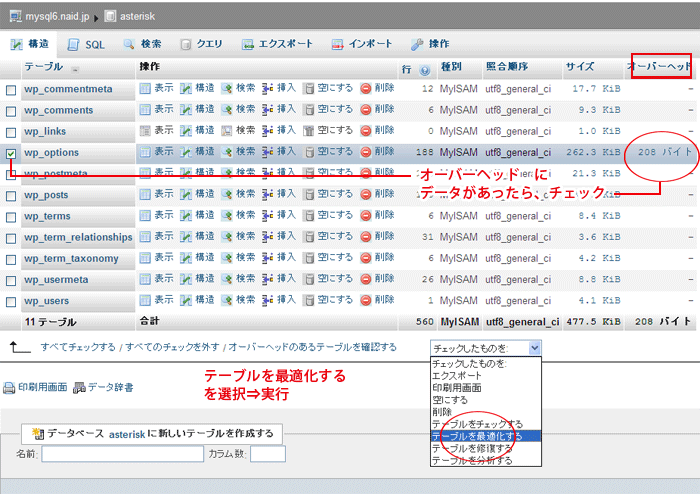Click the data dictionary icon link
Image resolution: width=700 pixels, height=494 pixels.
[x=80, y=387]
